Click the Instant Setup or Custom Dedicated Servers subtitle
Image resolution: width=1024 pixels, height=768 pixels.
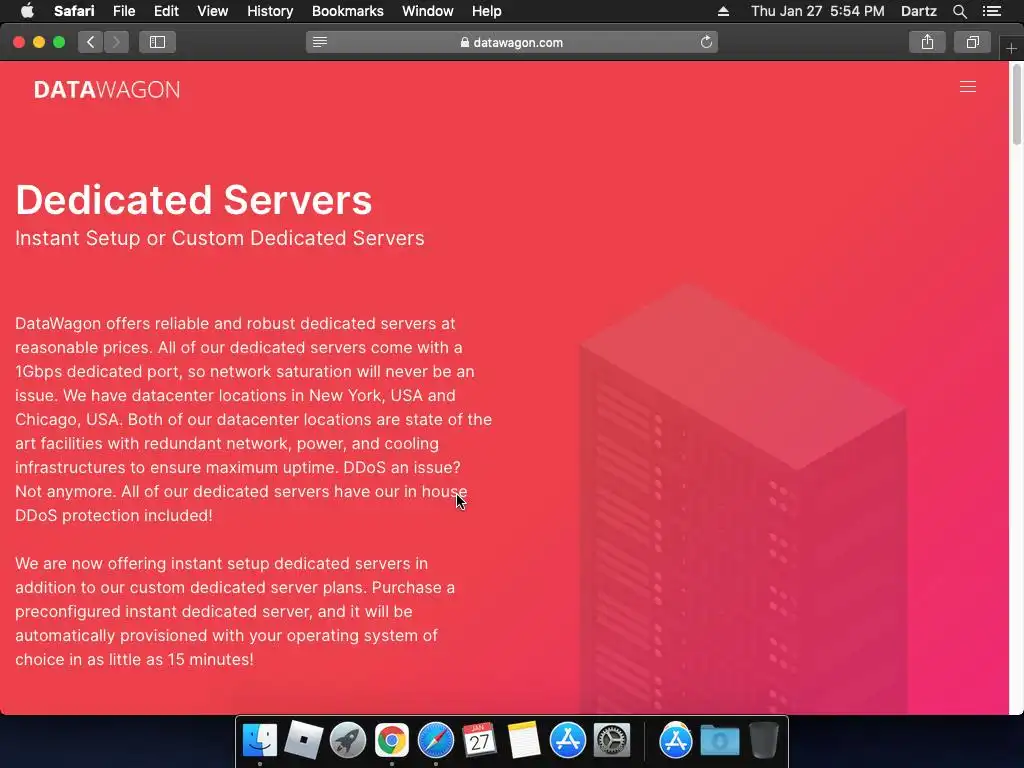[220, 238]
